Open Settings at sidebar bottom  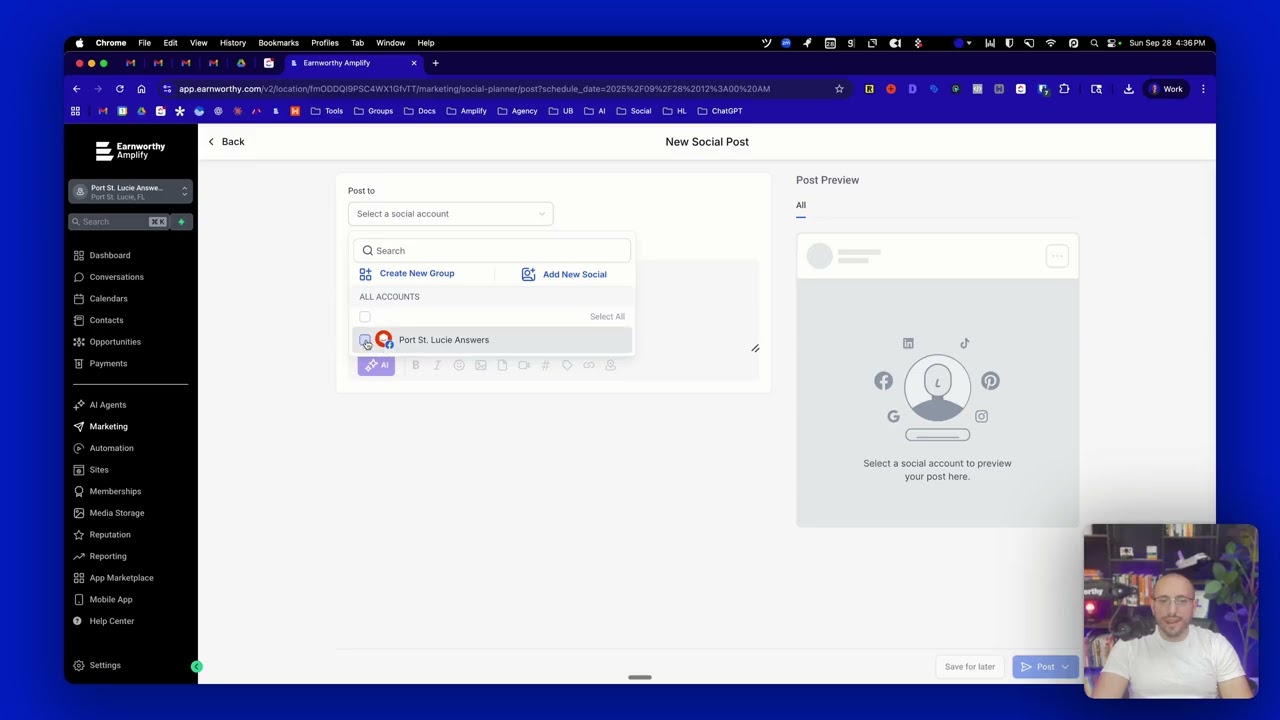(x=104, y=665)
